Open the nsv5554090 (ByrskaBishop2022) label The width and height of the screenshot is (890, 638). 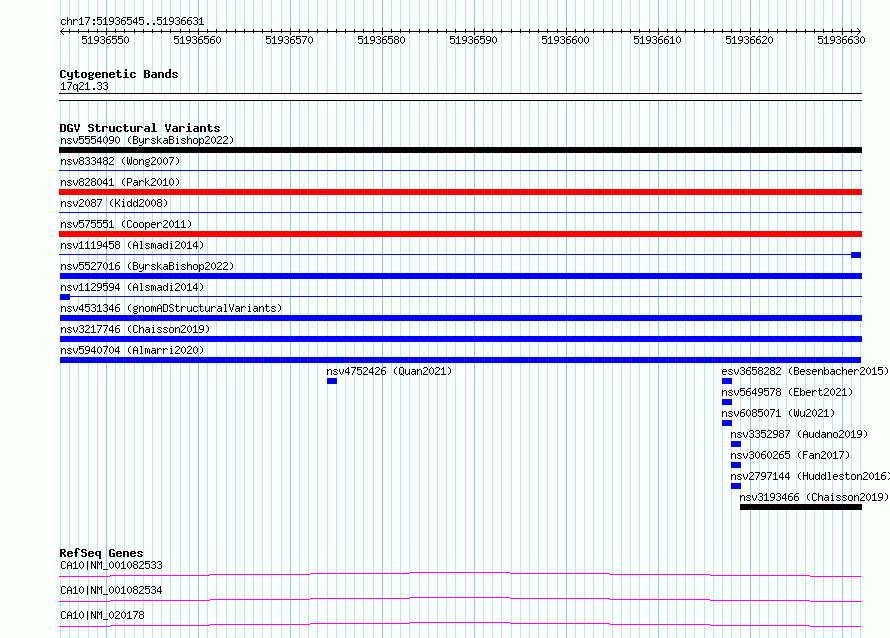[147, 140]
